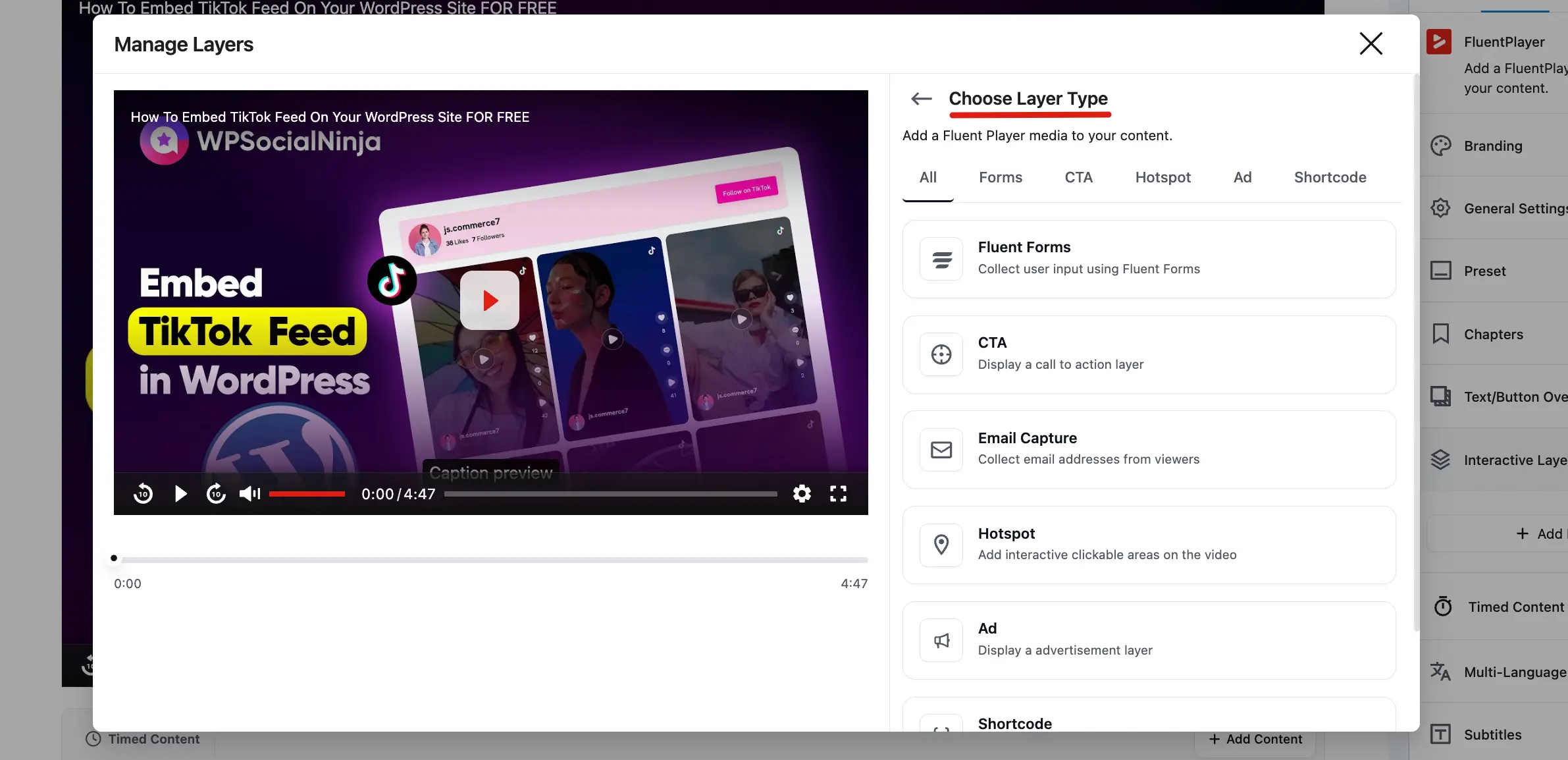
Task: Adjust the red volume slider
Action: tap(307, 494)
